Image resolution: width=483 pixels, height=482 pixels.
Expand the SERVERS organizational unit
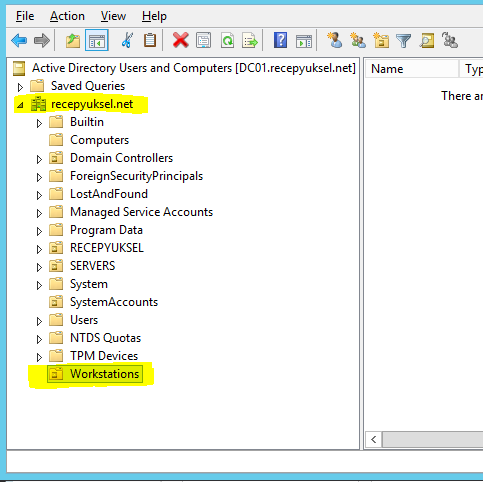point(39,267)
